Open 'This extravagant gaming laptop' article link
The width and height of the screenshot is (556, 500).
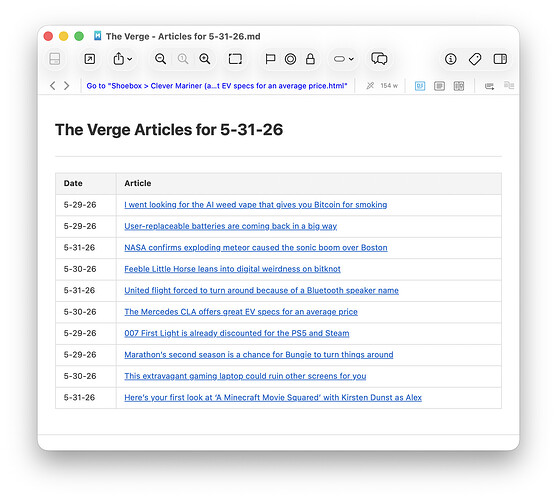245,376
